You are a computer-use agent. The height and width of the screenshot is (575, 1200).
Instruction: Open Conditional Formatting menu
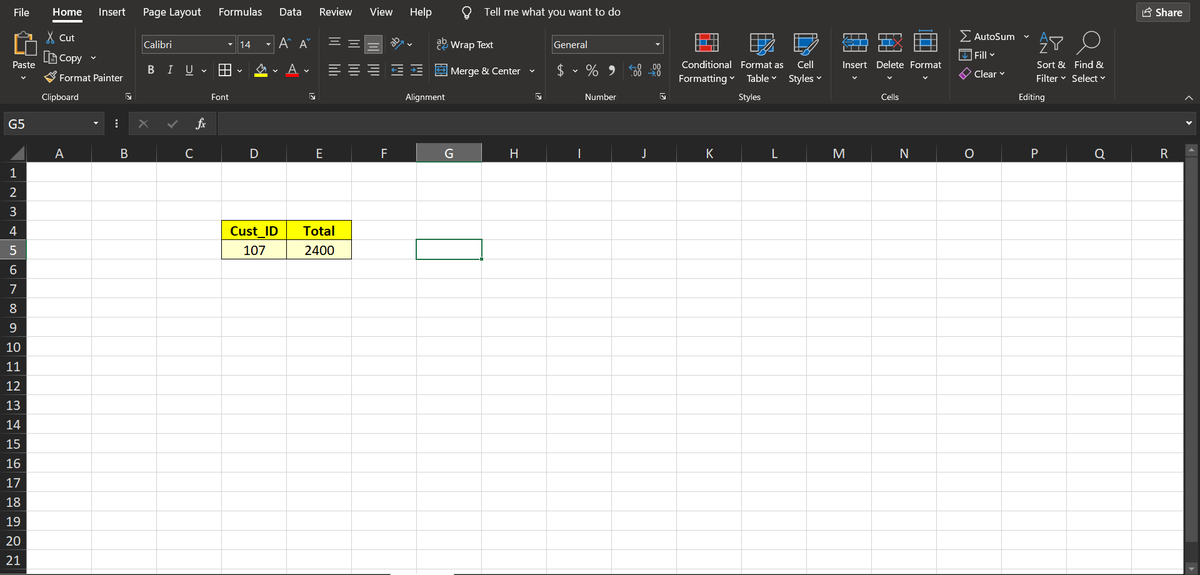click(706, 58)
